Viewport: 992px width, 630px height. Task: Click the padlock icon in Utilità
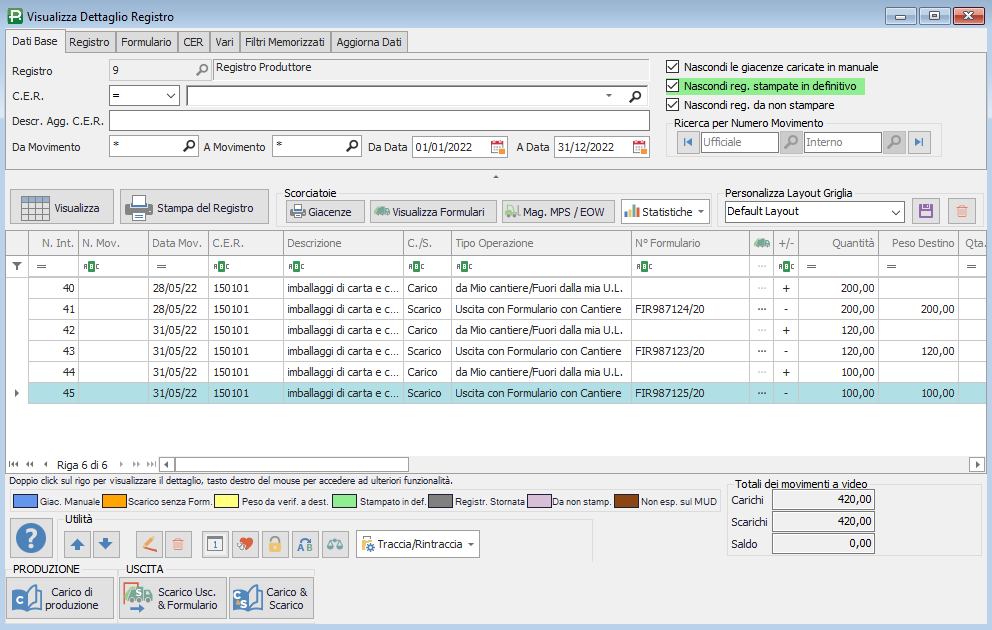point(275,544)
